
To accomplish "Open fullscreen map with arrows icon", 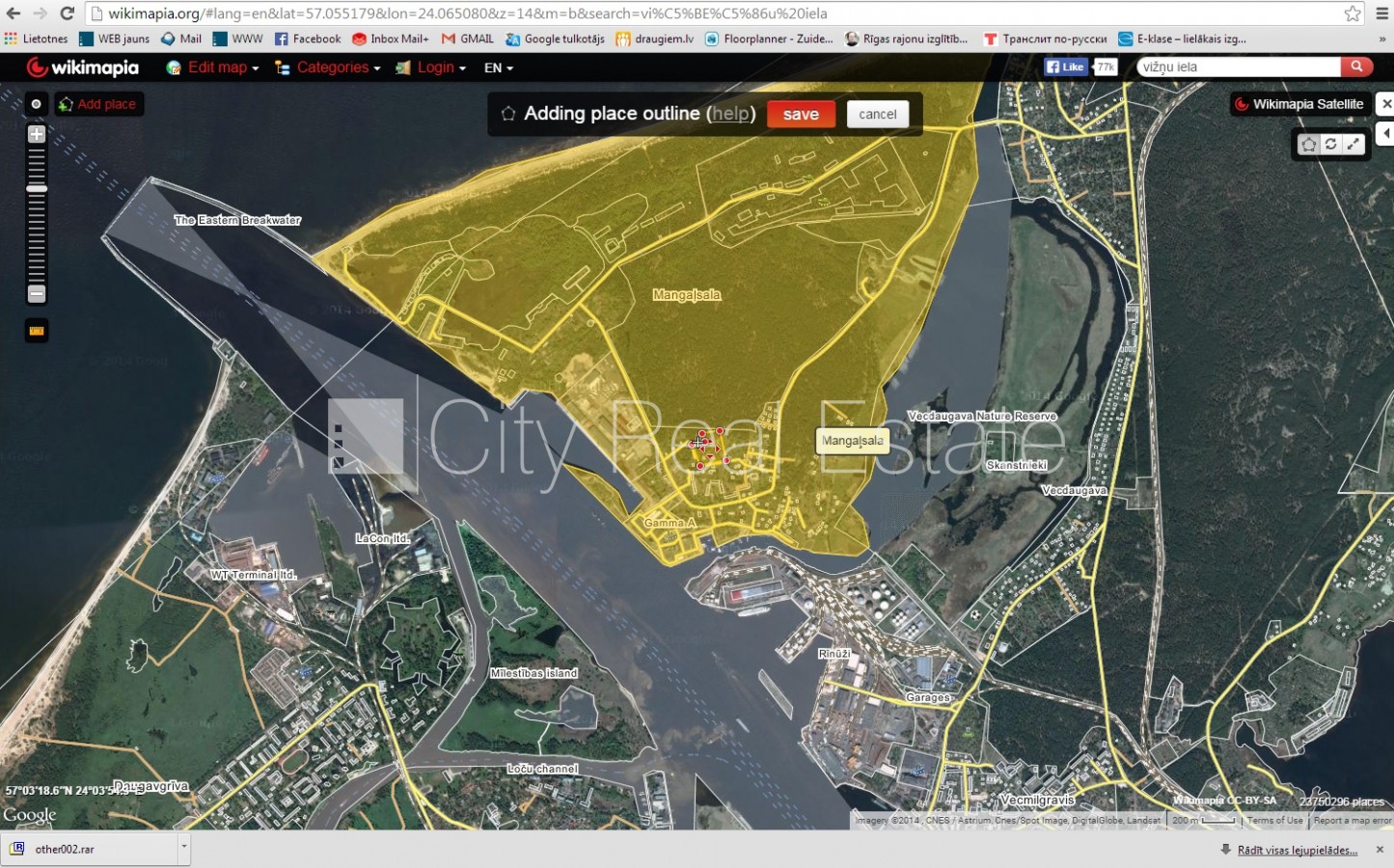I will pyautogui.click(x=1353, y=144).
